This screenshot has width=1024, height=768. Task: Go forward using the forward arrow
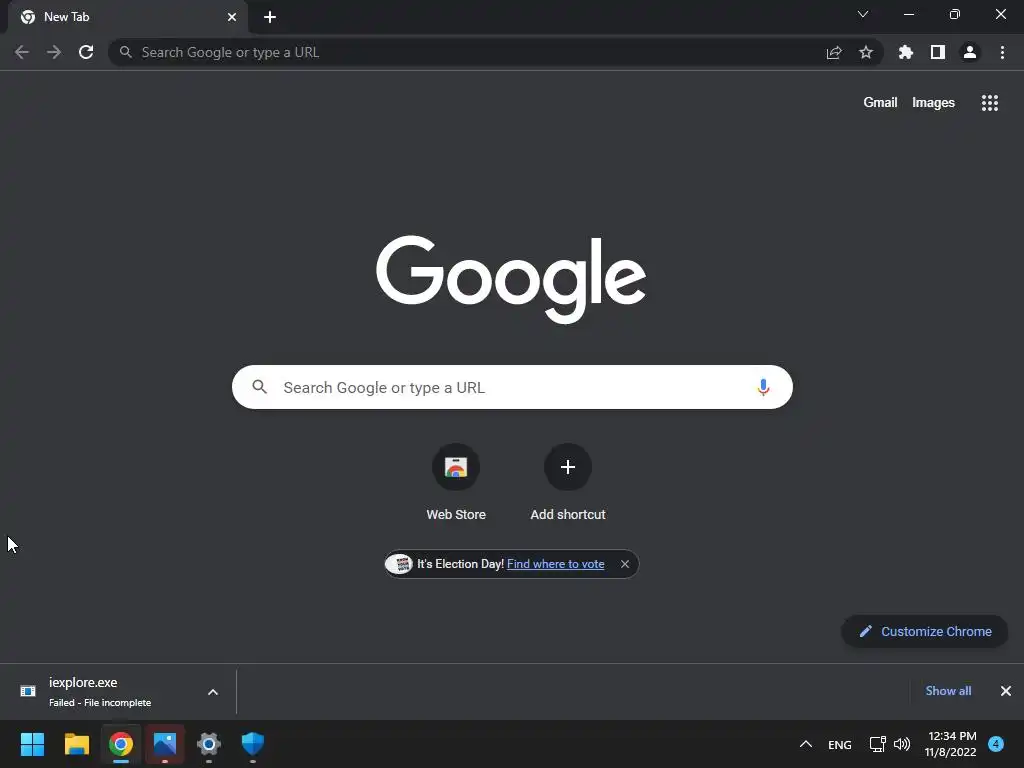[54, 52]
